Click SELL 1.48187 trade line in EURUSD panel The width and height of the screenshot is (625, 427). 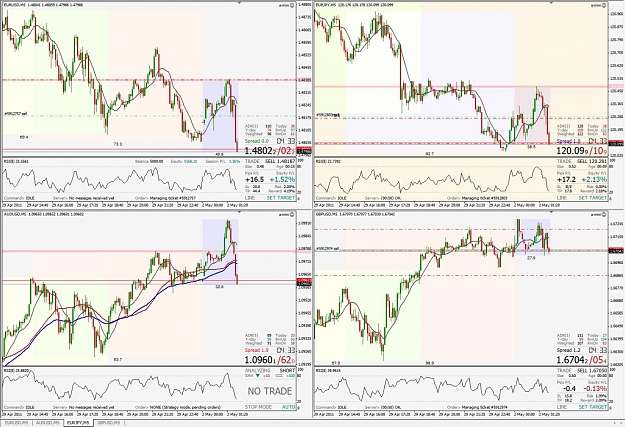(281, 161)
